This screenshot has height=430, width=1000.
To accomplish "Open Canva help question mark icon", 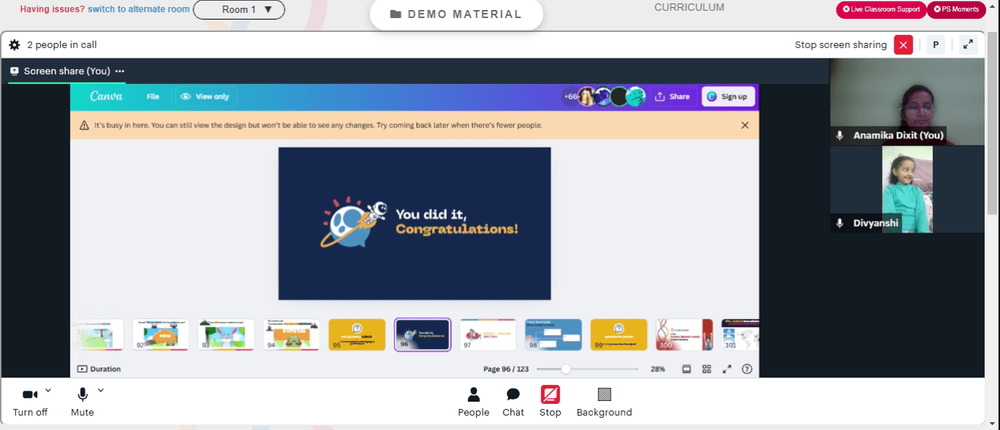I will click(x=747, y=369).
